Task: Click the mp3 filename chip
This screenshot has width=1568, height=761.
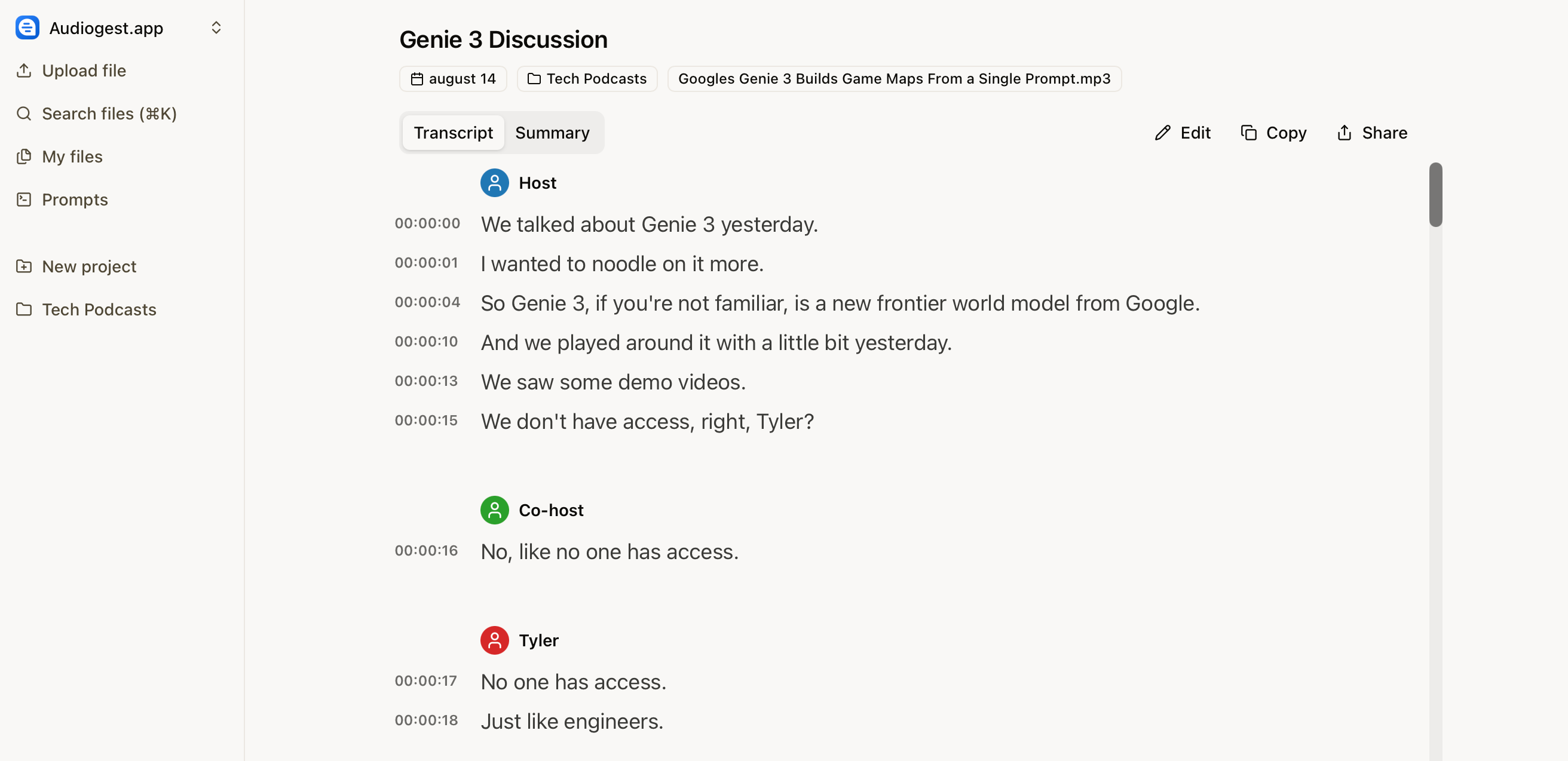Action: coord(893,79)
